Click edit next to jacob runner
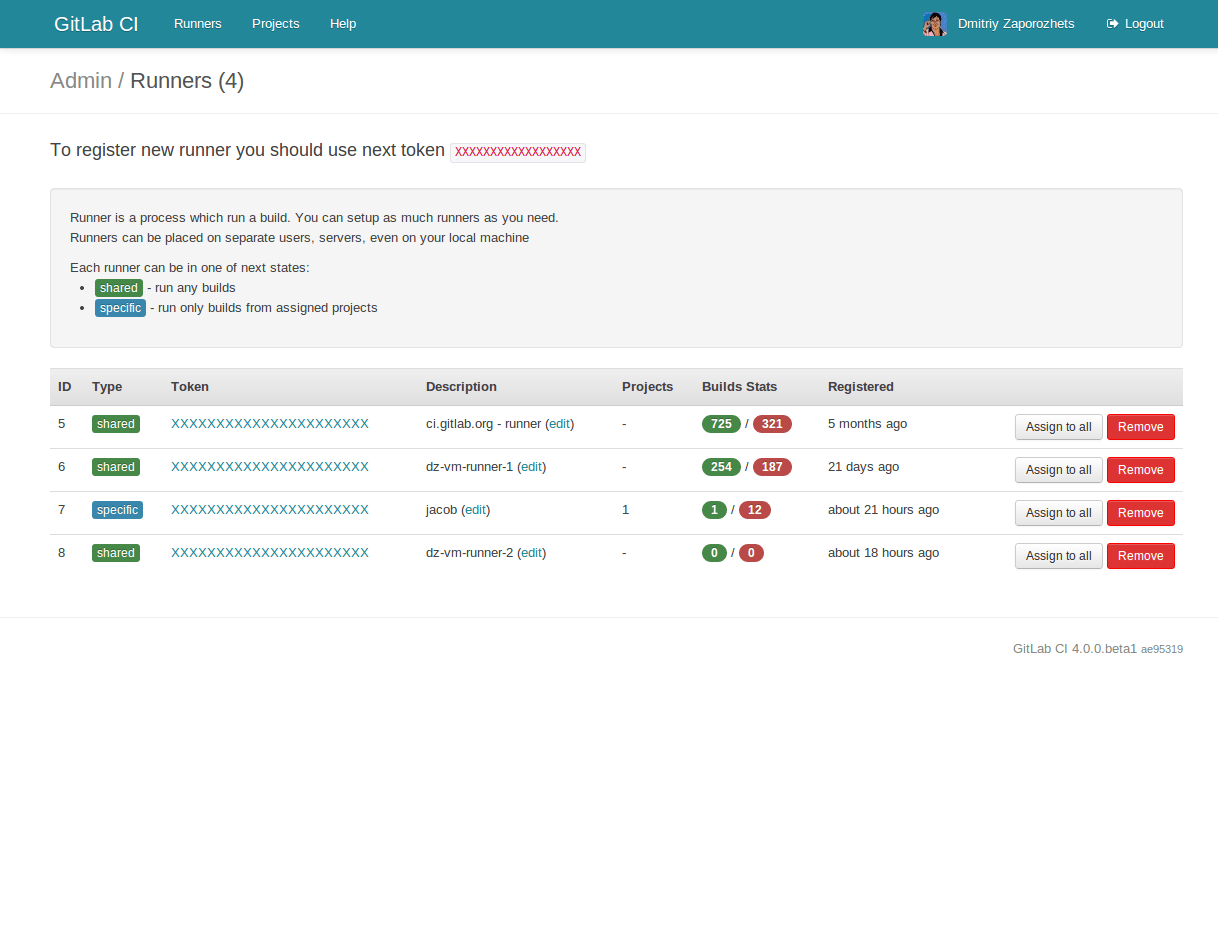The image size is (1218, 940). tap(476, 510)
